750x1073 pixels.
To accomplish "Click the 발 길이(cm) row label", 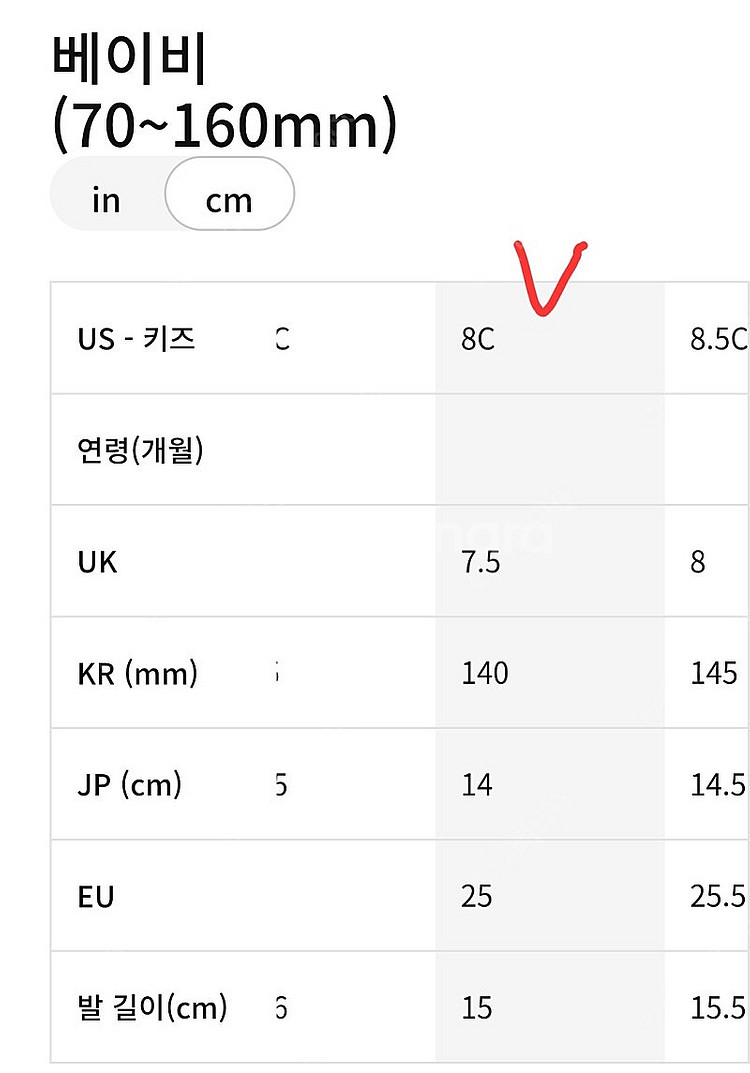I will pos(152,1007).
